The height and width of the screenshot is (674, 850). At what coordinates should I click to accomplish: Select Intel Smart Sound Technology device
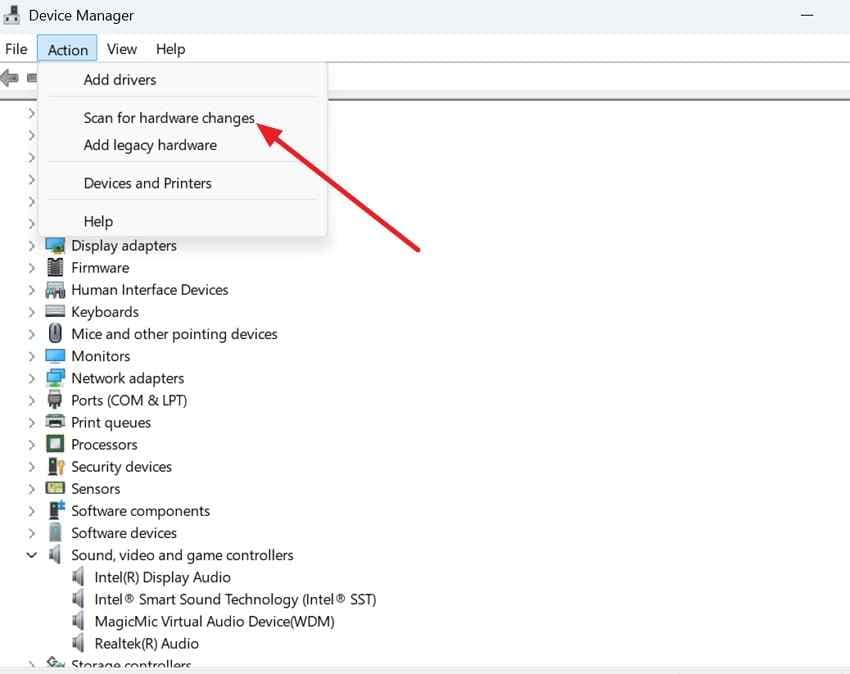point(235,599)
